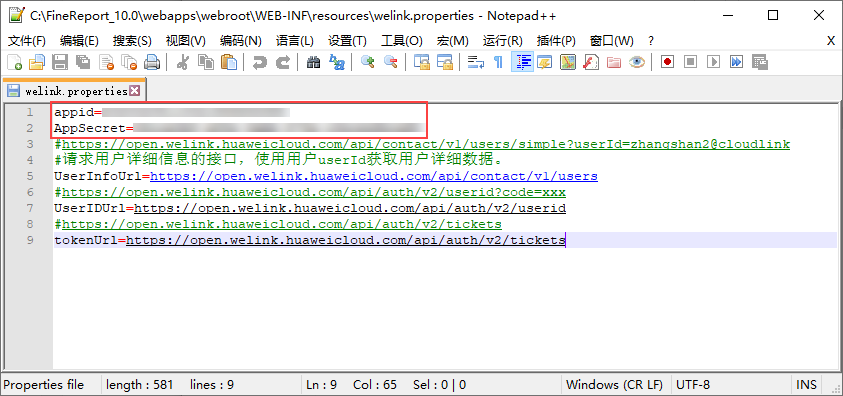Click the Chinese comment on line 4

[280, 160]
